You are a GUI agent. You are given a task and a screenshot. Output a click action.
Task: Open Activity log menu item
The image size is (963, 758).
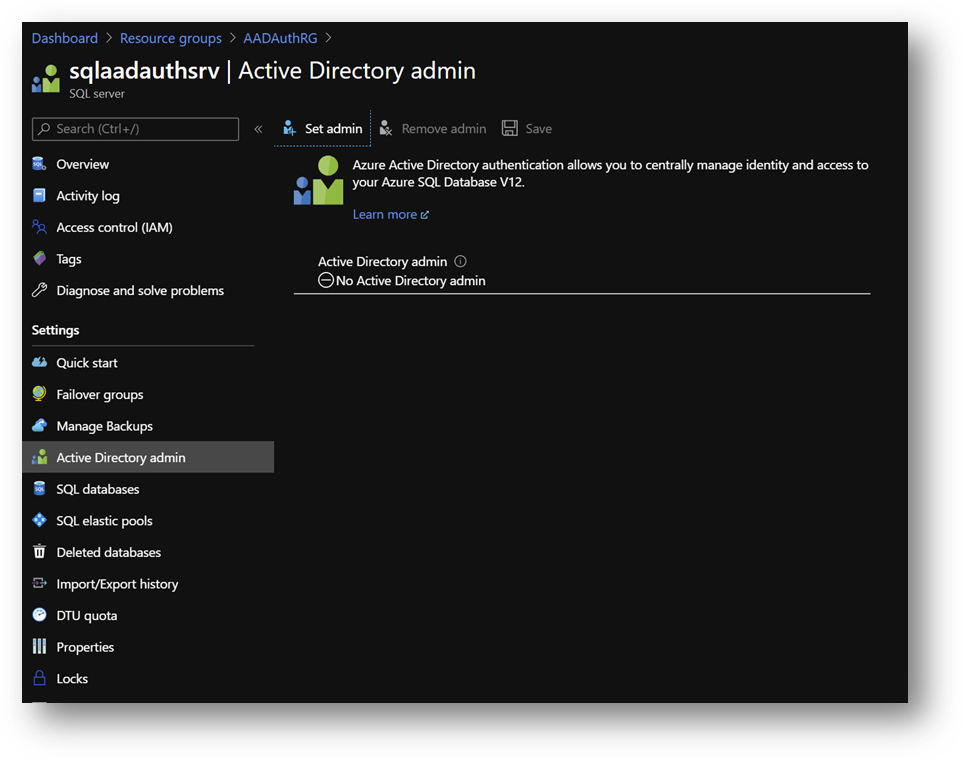coord(88,196)
